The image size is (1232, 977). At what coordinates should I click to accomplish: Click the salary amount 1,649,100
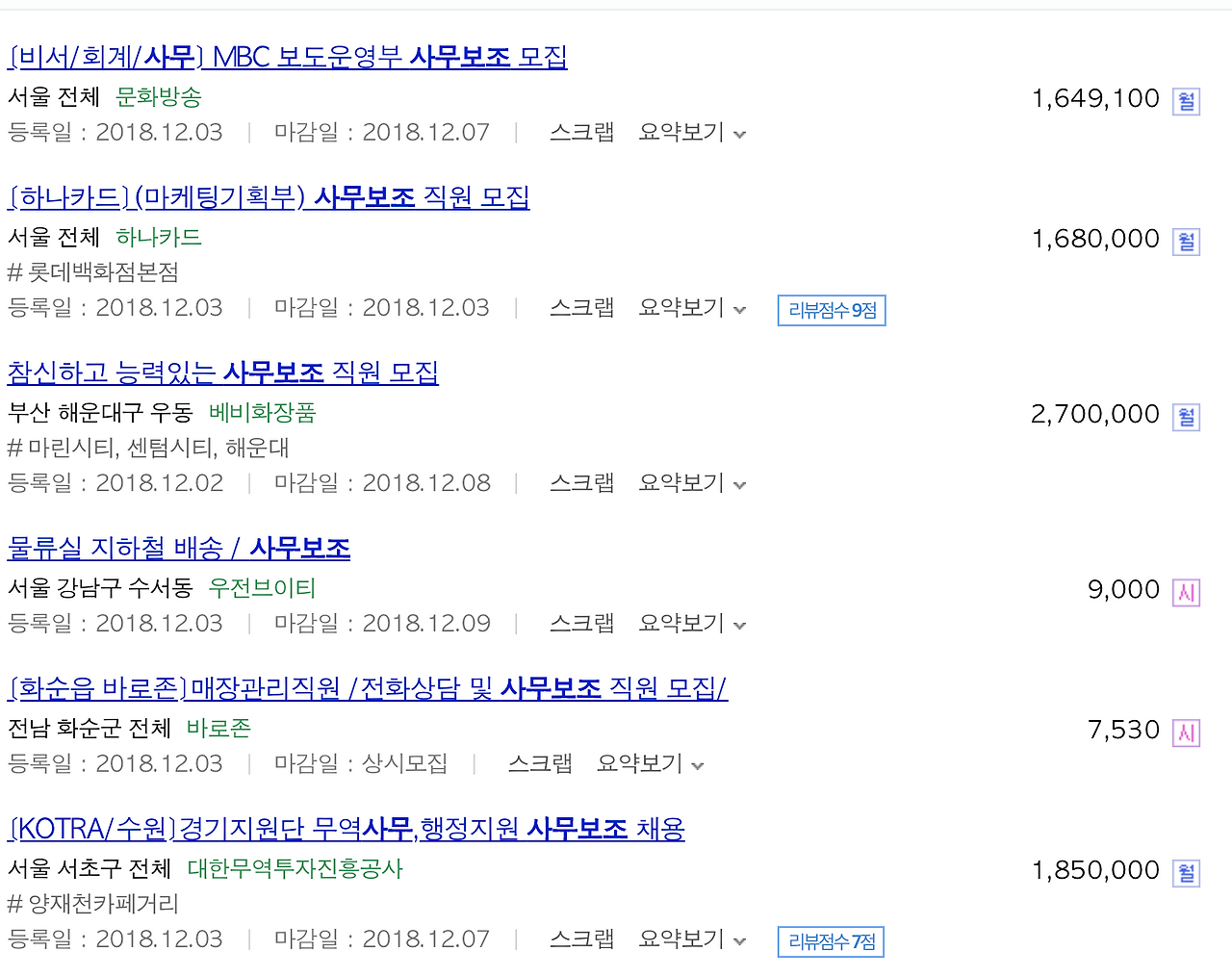tap(1095, 98)
